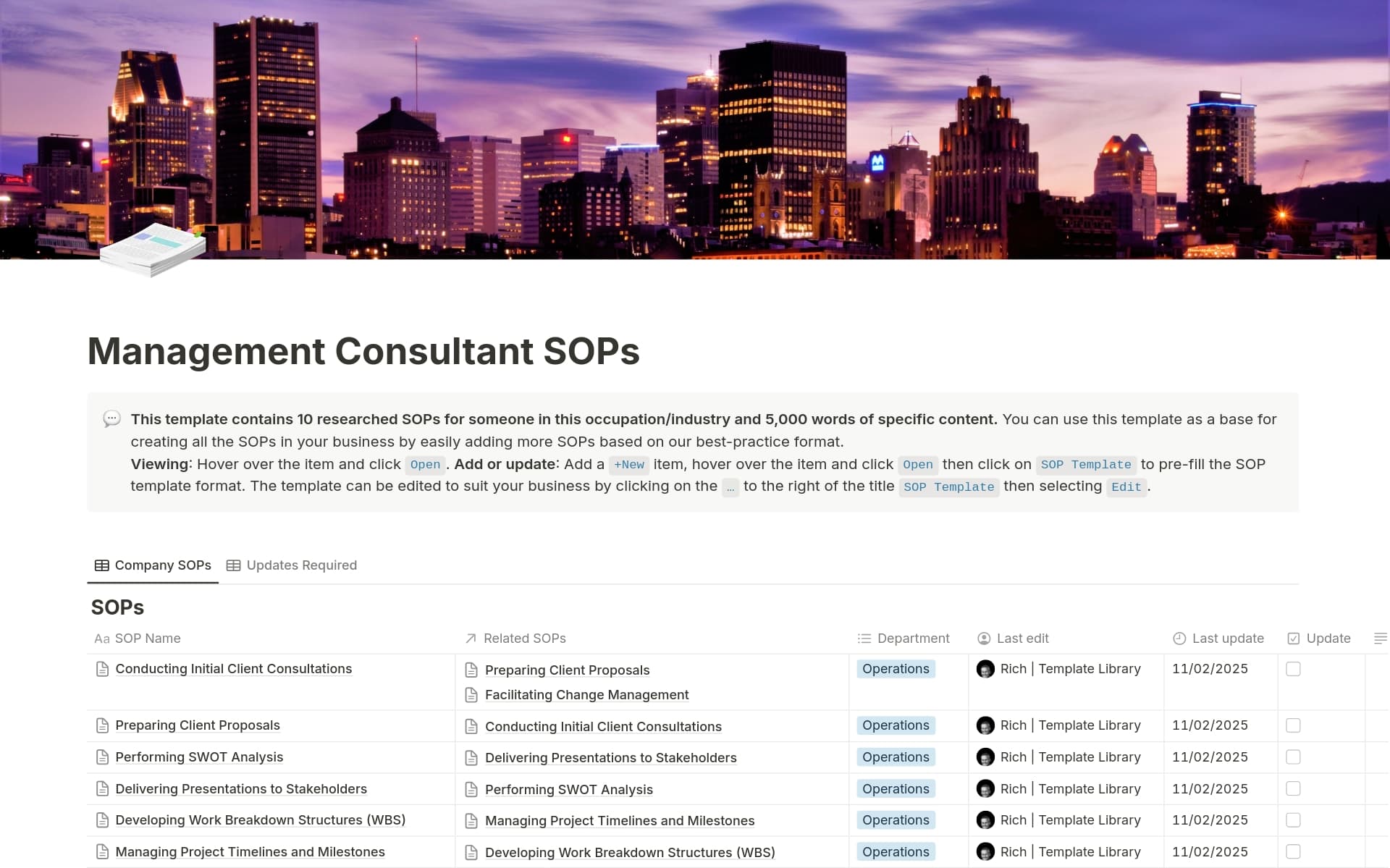1390x868 pixels.
Task: Tick Update checkbox for Performing SWOT Analysis row
Action: (x=1293, y=757)
